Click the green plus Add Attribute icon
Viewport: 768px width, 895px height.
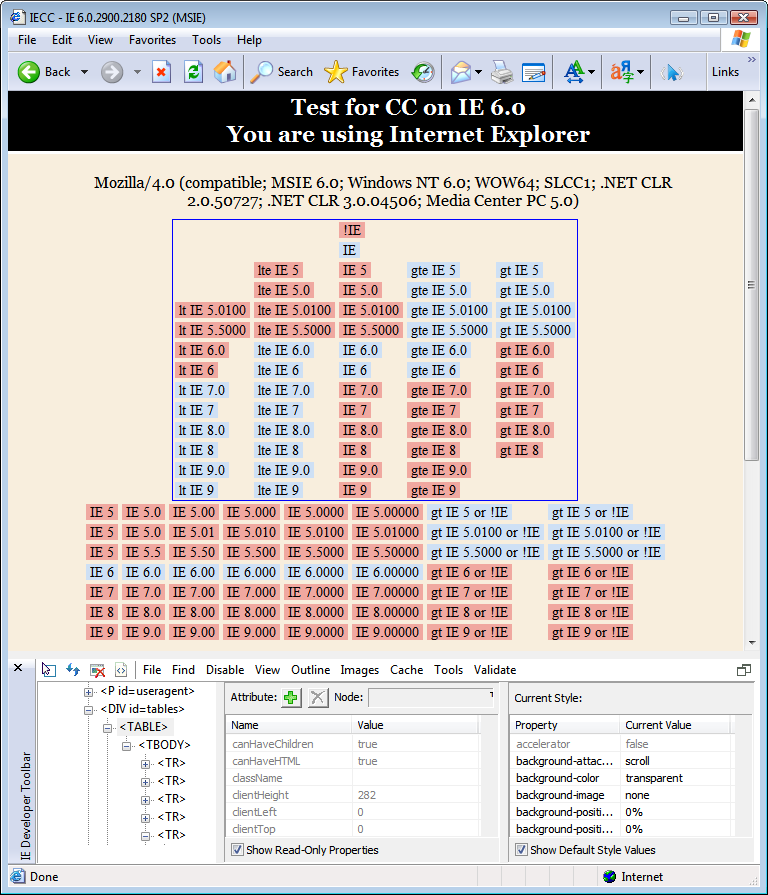pos(291,697)
